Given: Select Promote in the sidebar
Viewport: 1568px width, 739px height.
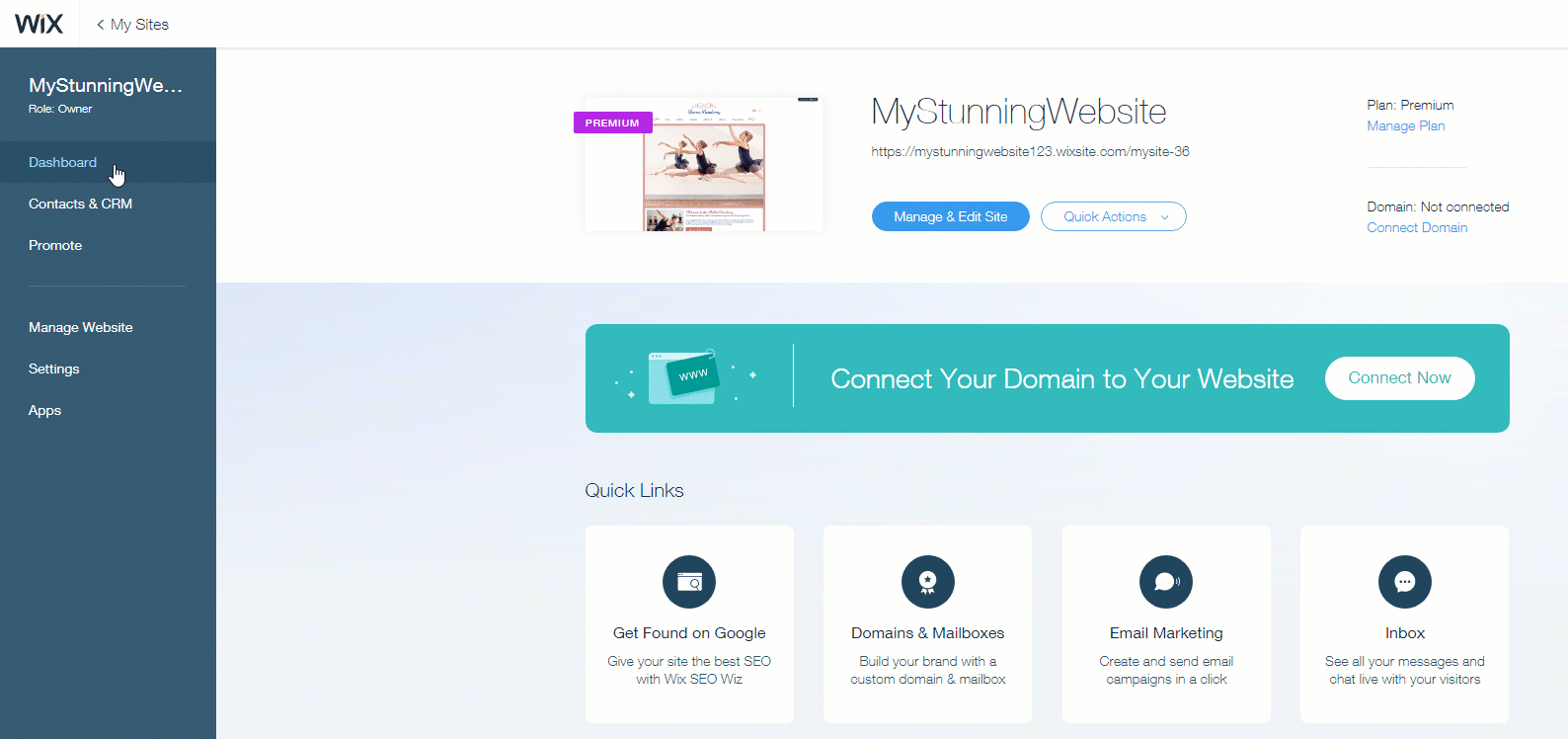Looking at the screenshot, I should (x=55, y=245).
